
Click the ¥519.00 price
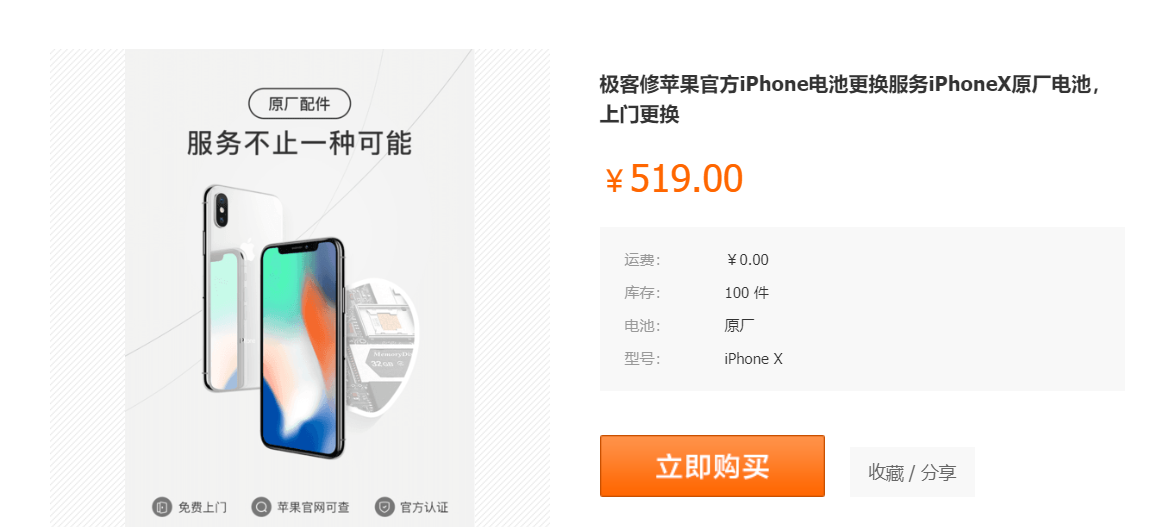[x=673, y=178]
